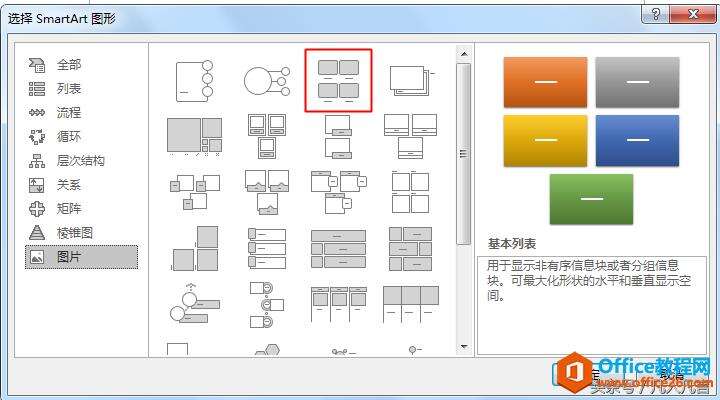Viewport: 720px width, 400px height.
Task: Select the three pictures with caption lines below layout
Action: coord(411,136)
